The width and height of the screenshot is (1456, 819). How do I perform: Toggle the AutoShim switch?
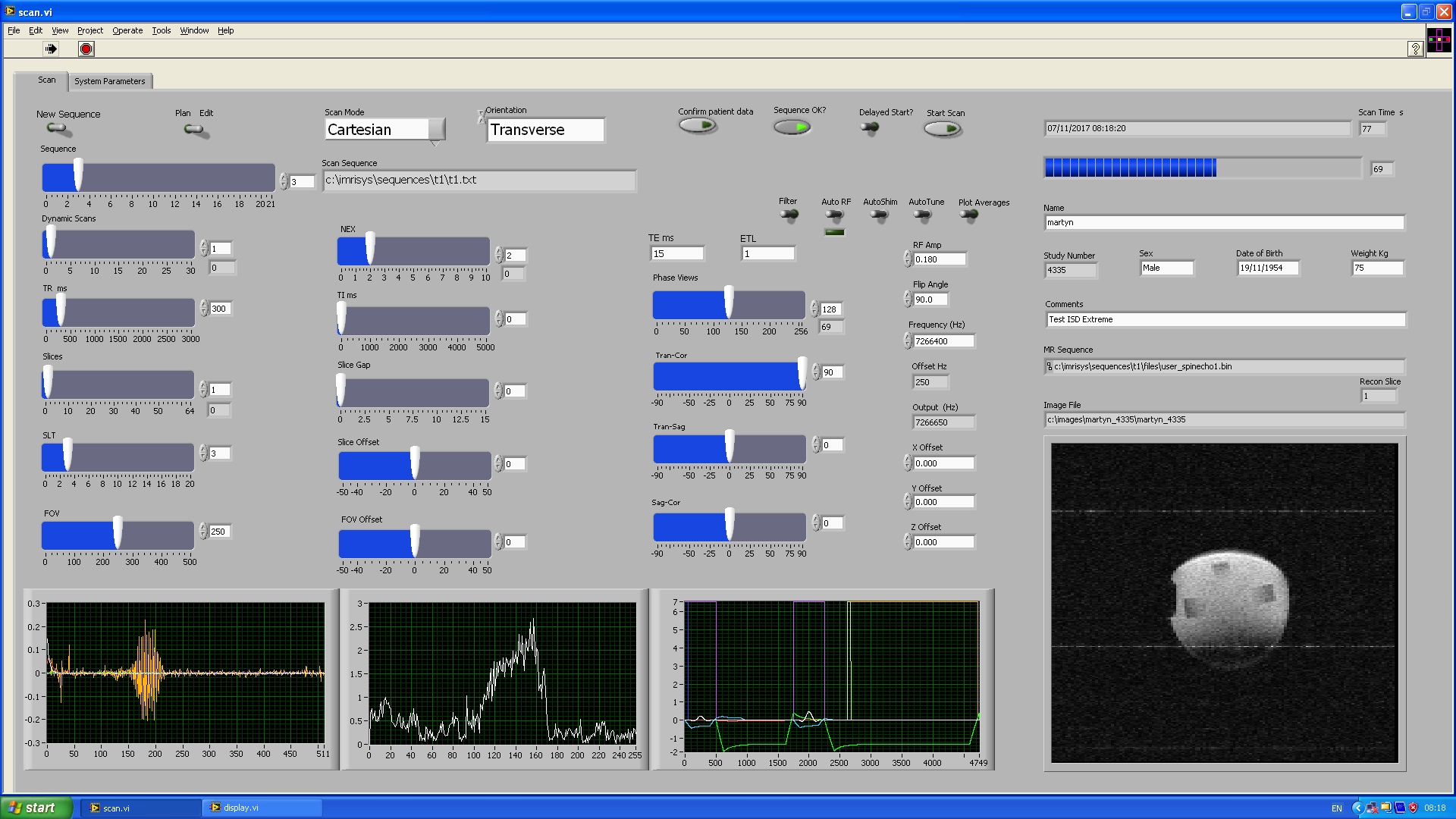(880, 215)
